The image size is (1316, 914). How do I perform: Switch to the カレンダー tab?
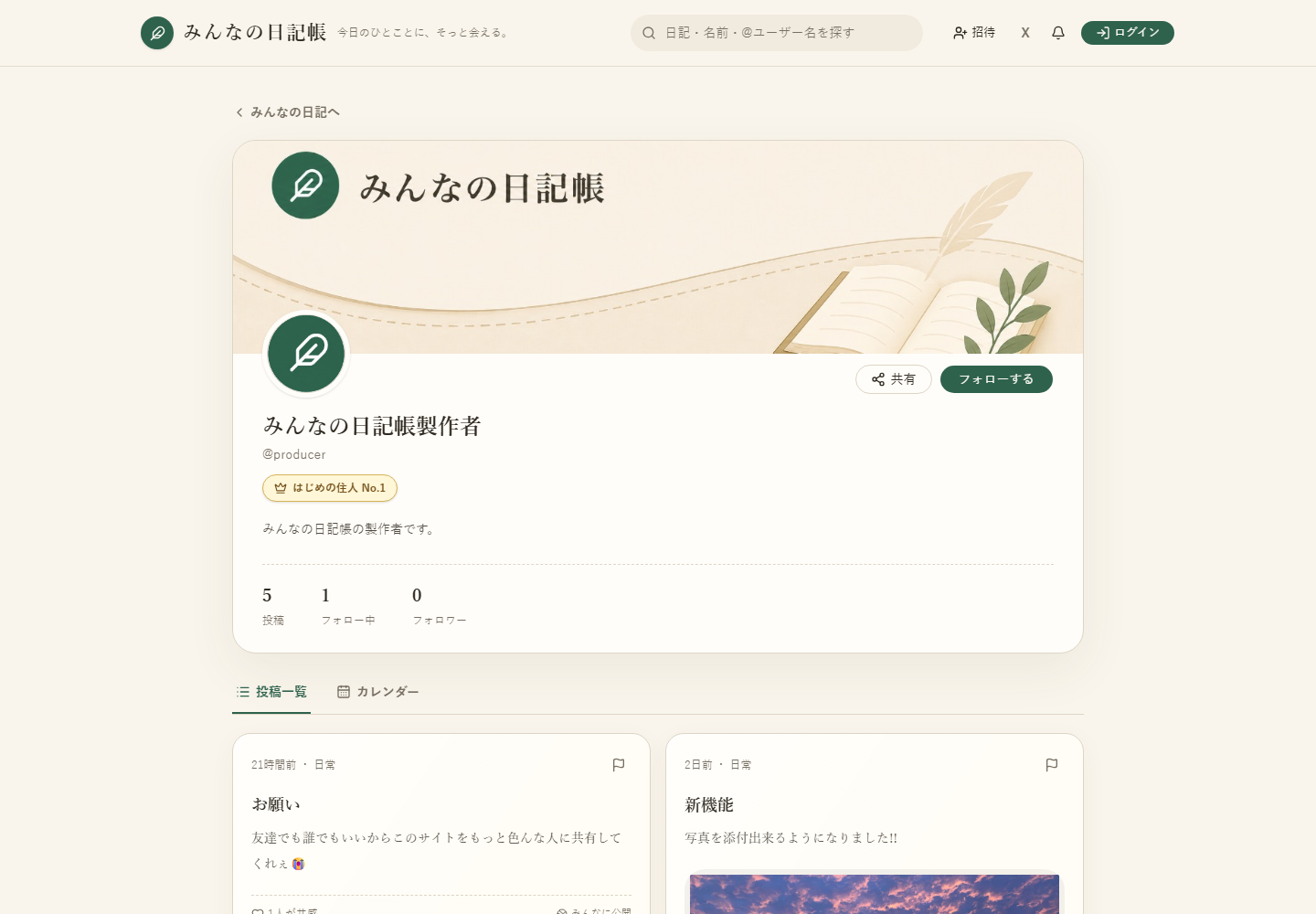click(x=377, y=692)
